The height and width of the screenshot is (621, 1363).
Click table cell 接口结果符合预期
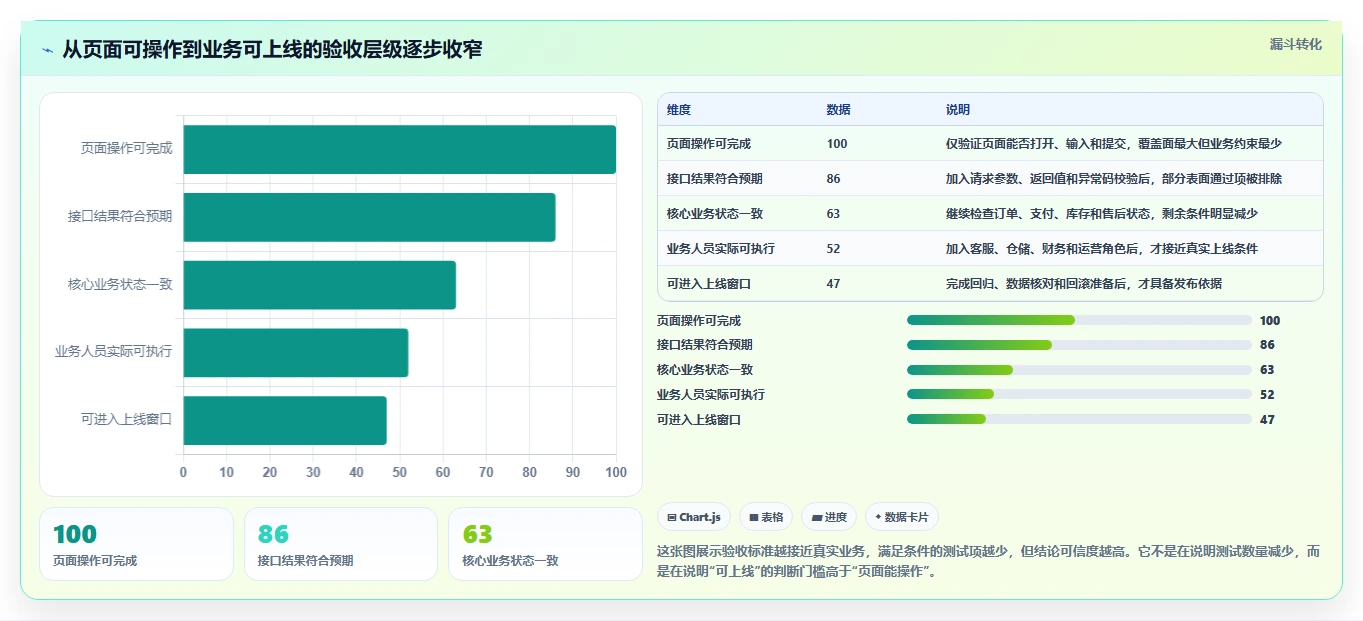pyautogui.click(x=715, y=179)
